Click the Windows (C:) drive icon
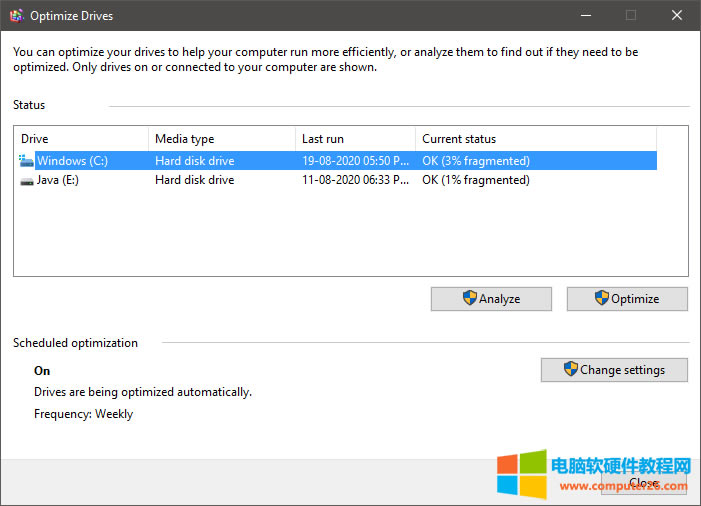This screenshot has width=701, height=506. [26, 160]
